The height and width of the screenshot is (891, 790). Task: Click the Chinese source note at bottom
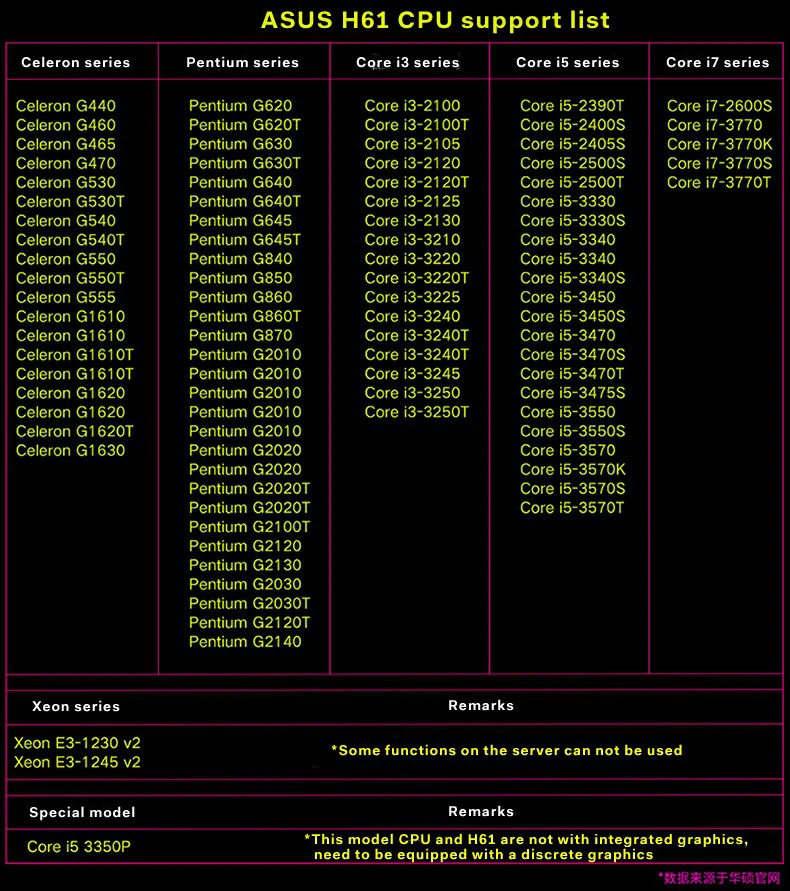[x=720, y=878]
